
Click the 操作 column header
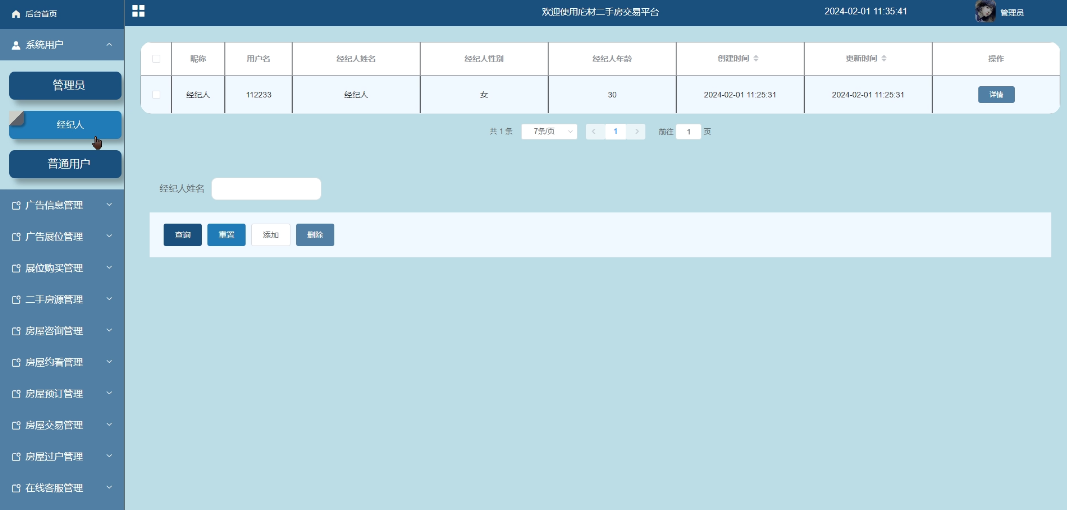point(996,59)
